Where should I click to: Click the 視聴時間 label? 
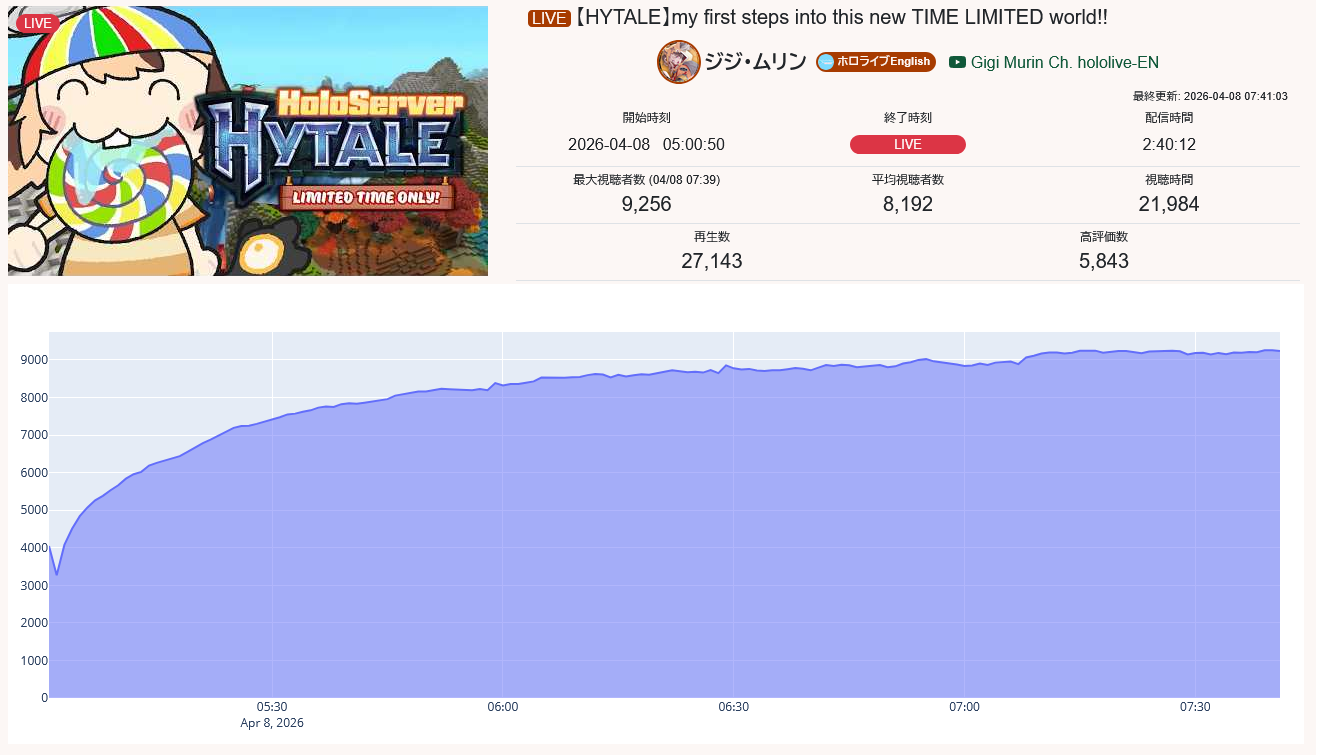tap(1169, 180)
